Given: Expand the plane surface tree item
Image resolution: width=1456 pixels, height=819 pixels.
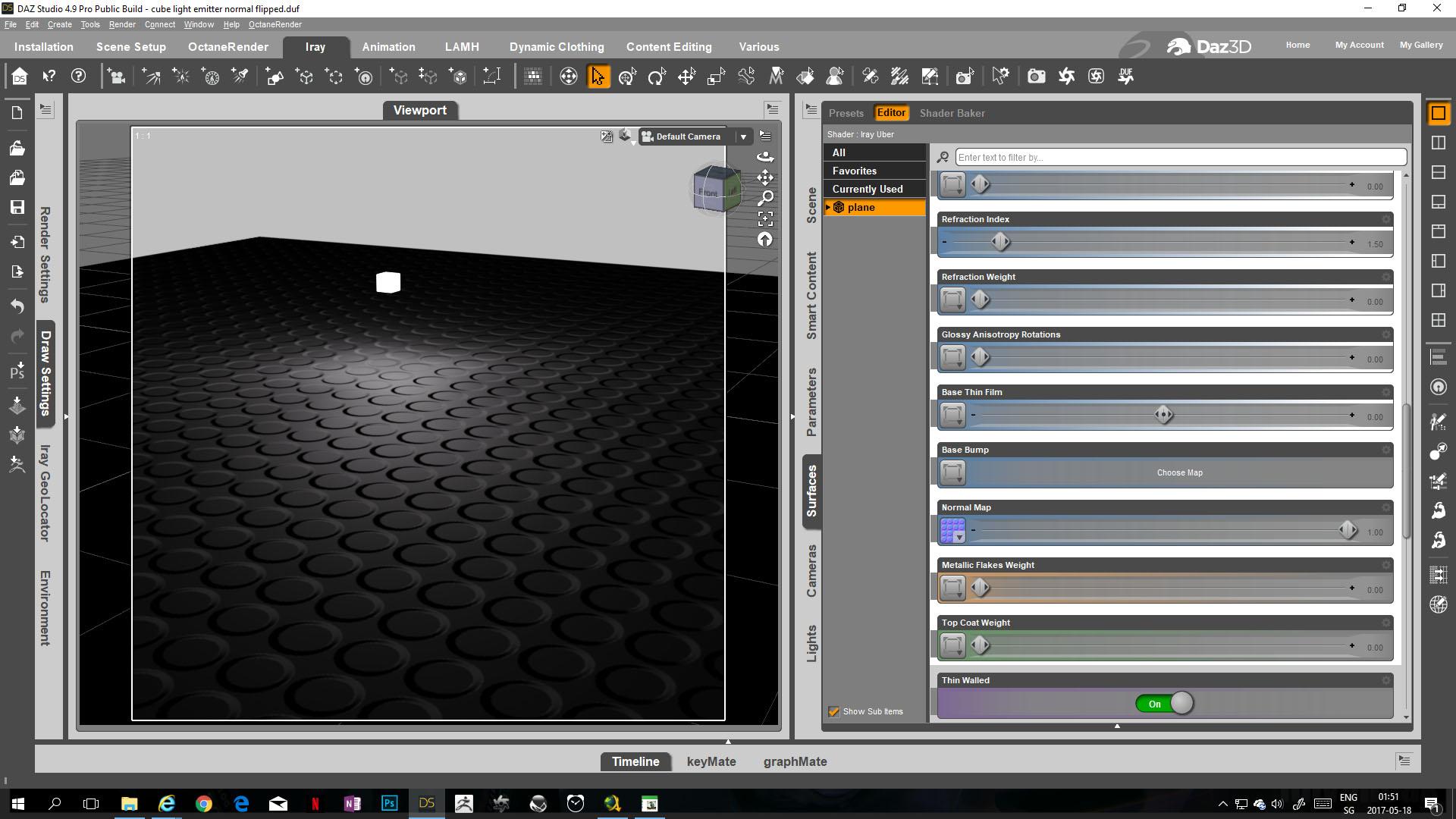Looking at the screenshot, I should coord(828,207).
